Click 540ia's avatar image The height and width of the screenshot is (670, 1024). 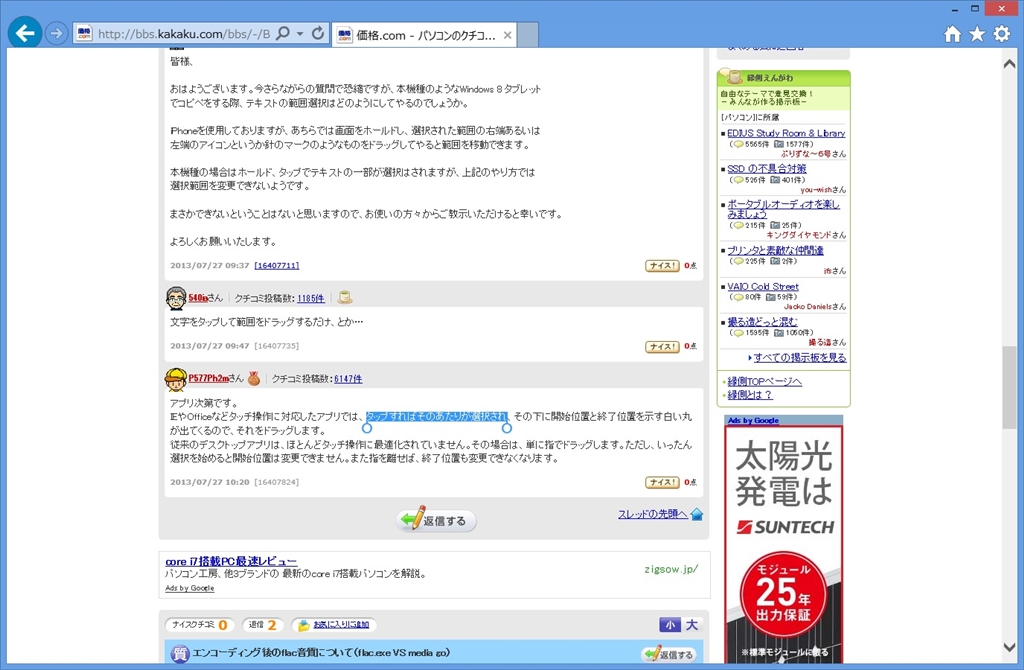pos(176,298)
